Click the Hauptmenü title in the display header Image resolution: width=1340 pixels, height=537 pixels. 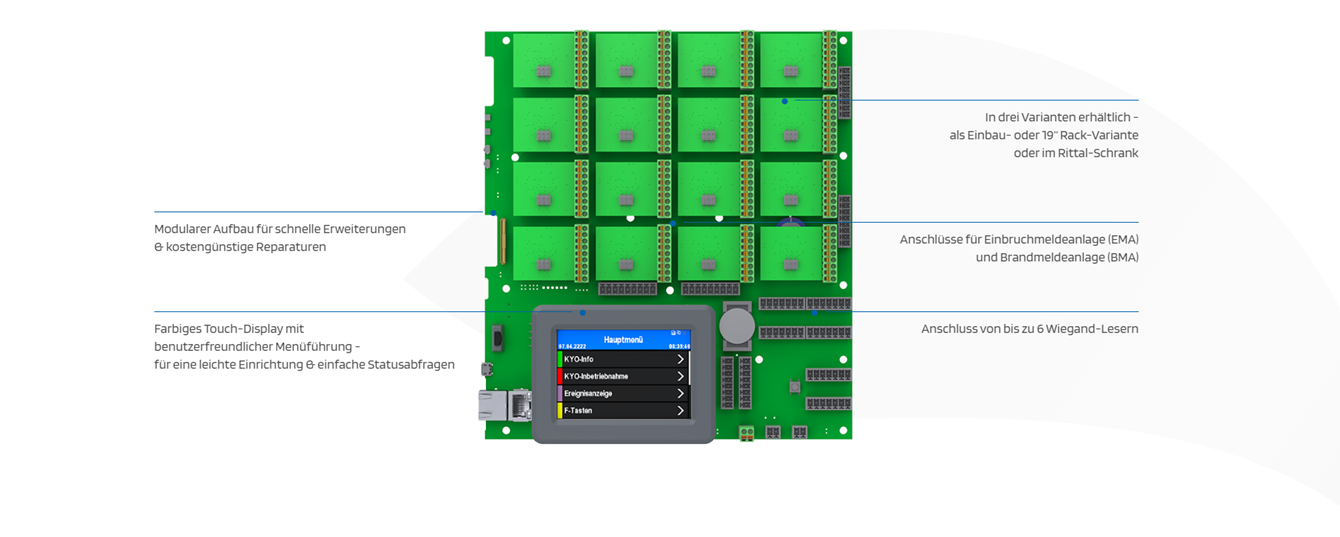click(x=623, y=340)
